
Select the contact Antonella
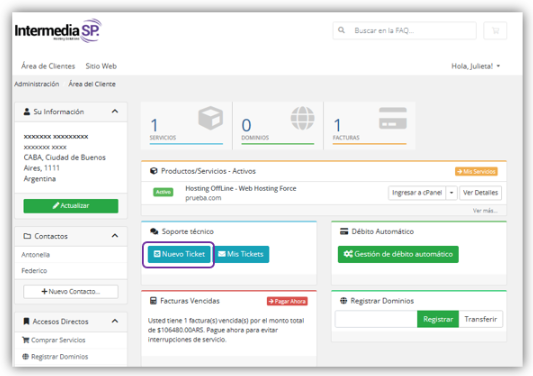click(35, 255)
